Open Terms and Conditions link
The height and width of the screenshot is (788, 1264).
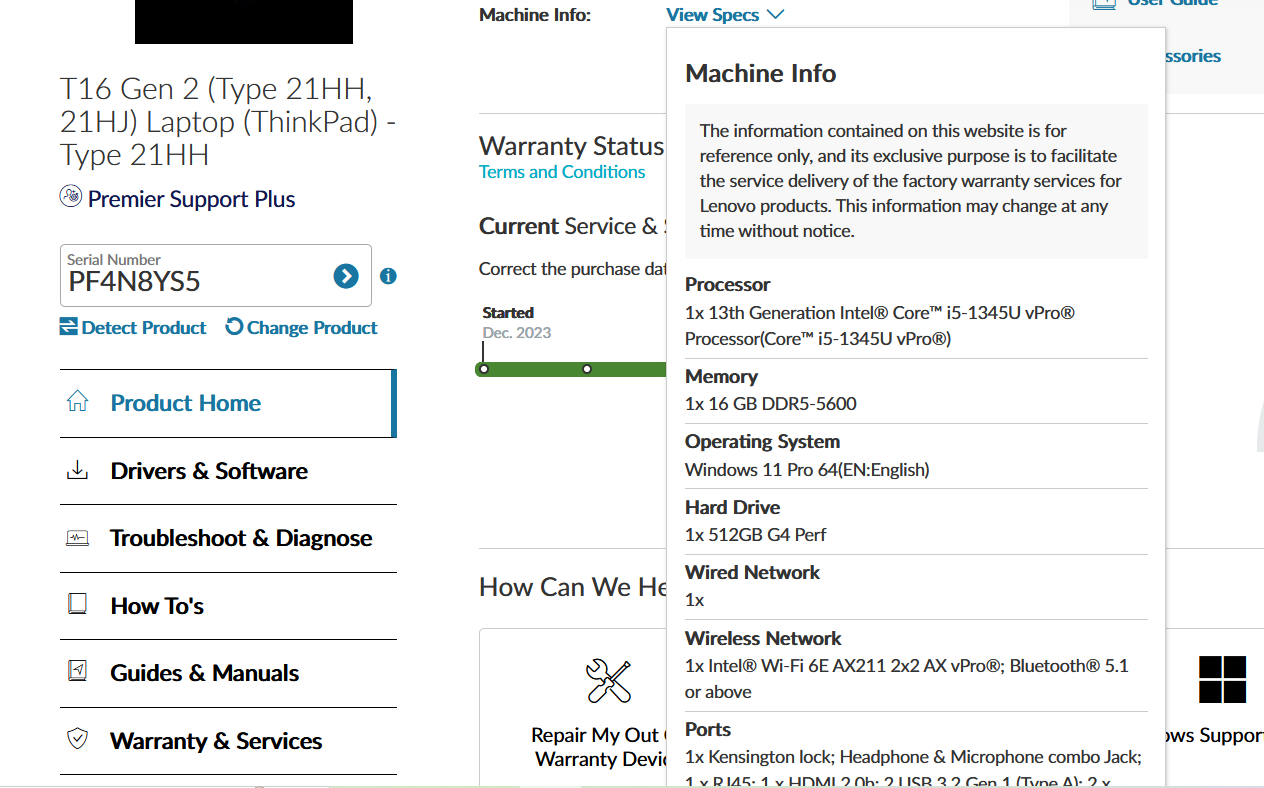(x=562, y=172)
